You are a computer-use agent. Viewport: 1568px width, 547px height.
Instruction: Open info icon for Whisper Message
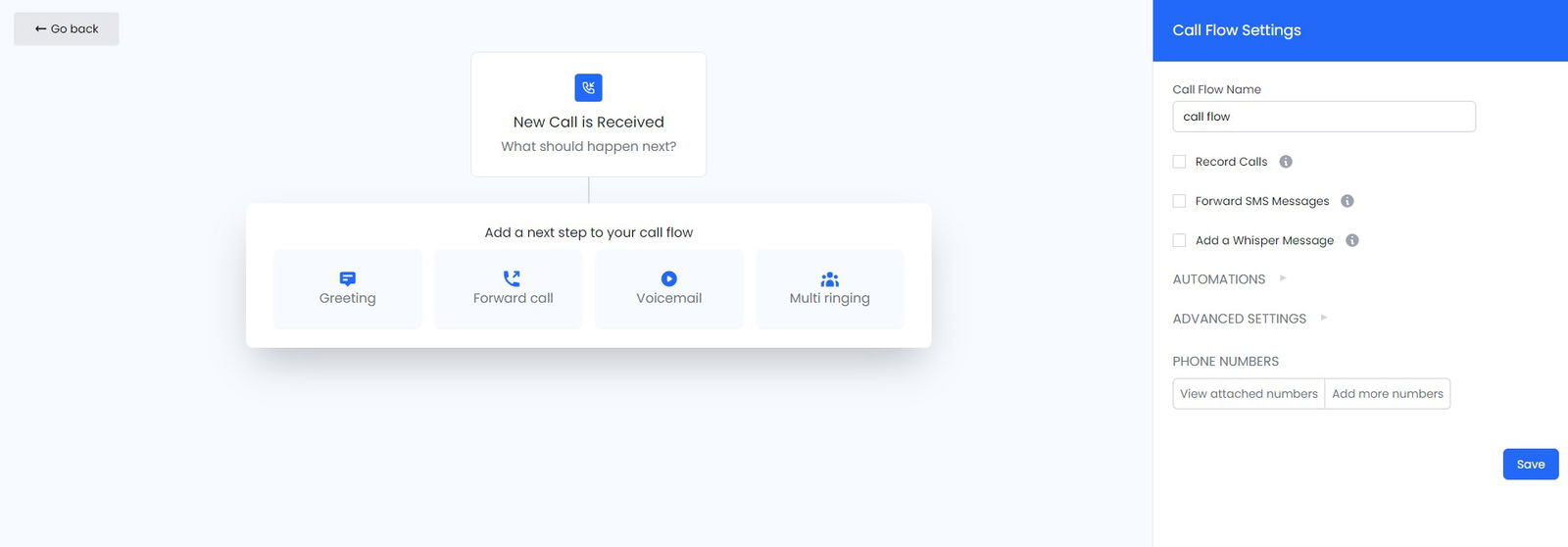click(x=1352, y=240)
